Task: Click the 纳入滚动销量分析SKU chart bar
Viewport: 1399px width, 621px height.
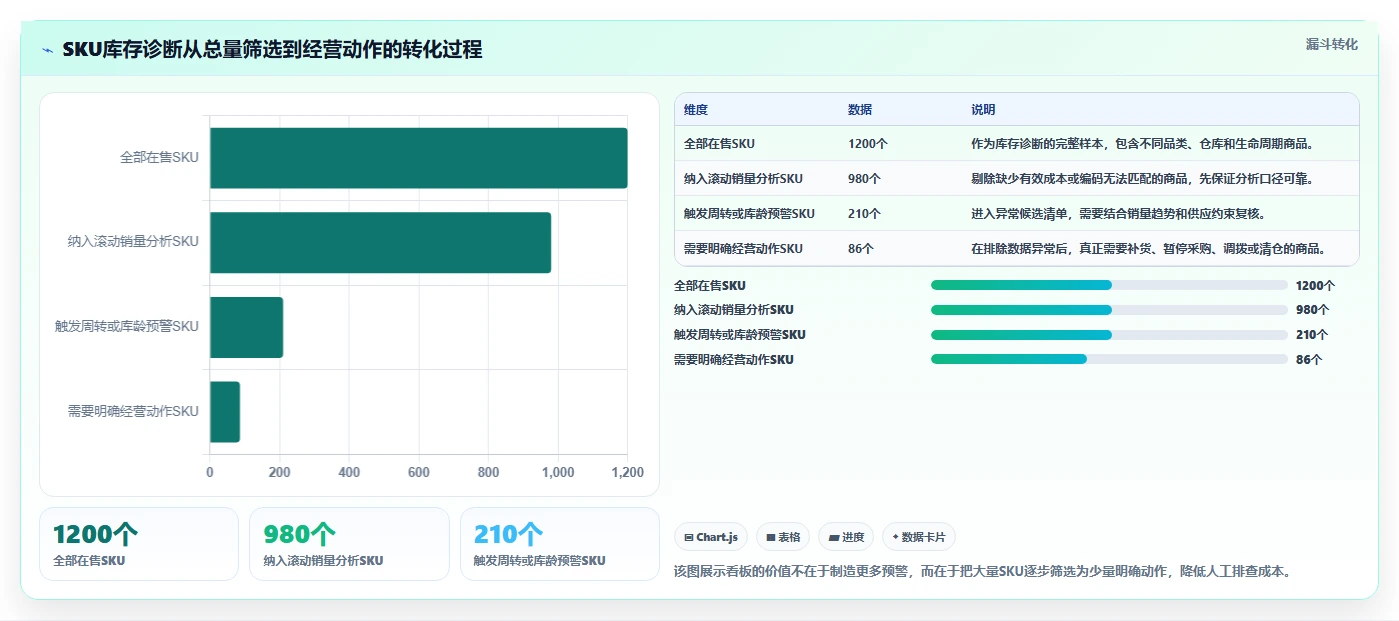Action: click(380, 242)
